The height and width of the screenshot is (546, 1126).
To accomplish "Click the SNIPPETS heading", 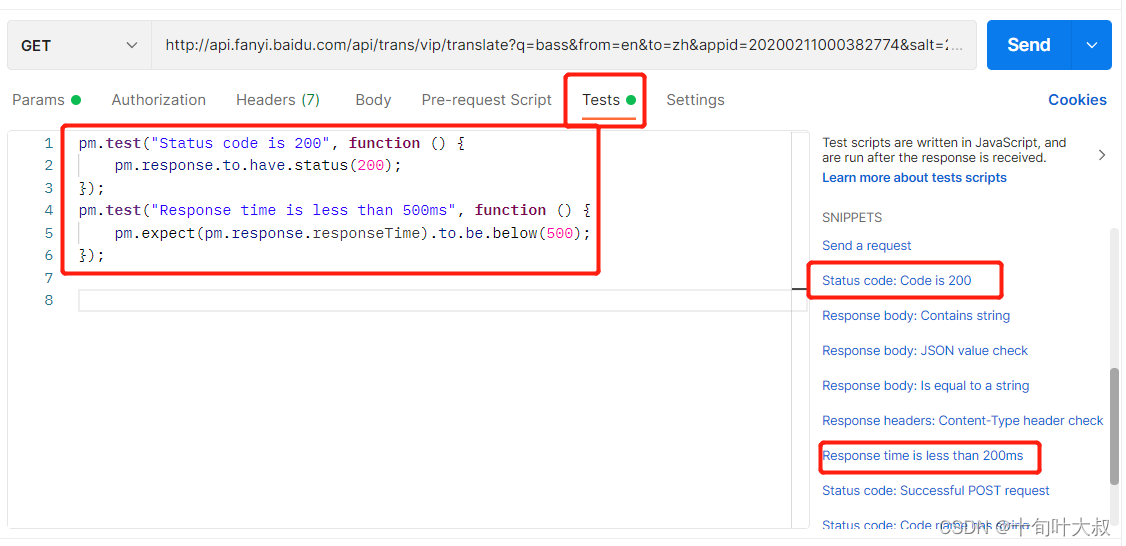I will tap(852, 218).
